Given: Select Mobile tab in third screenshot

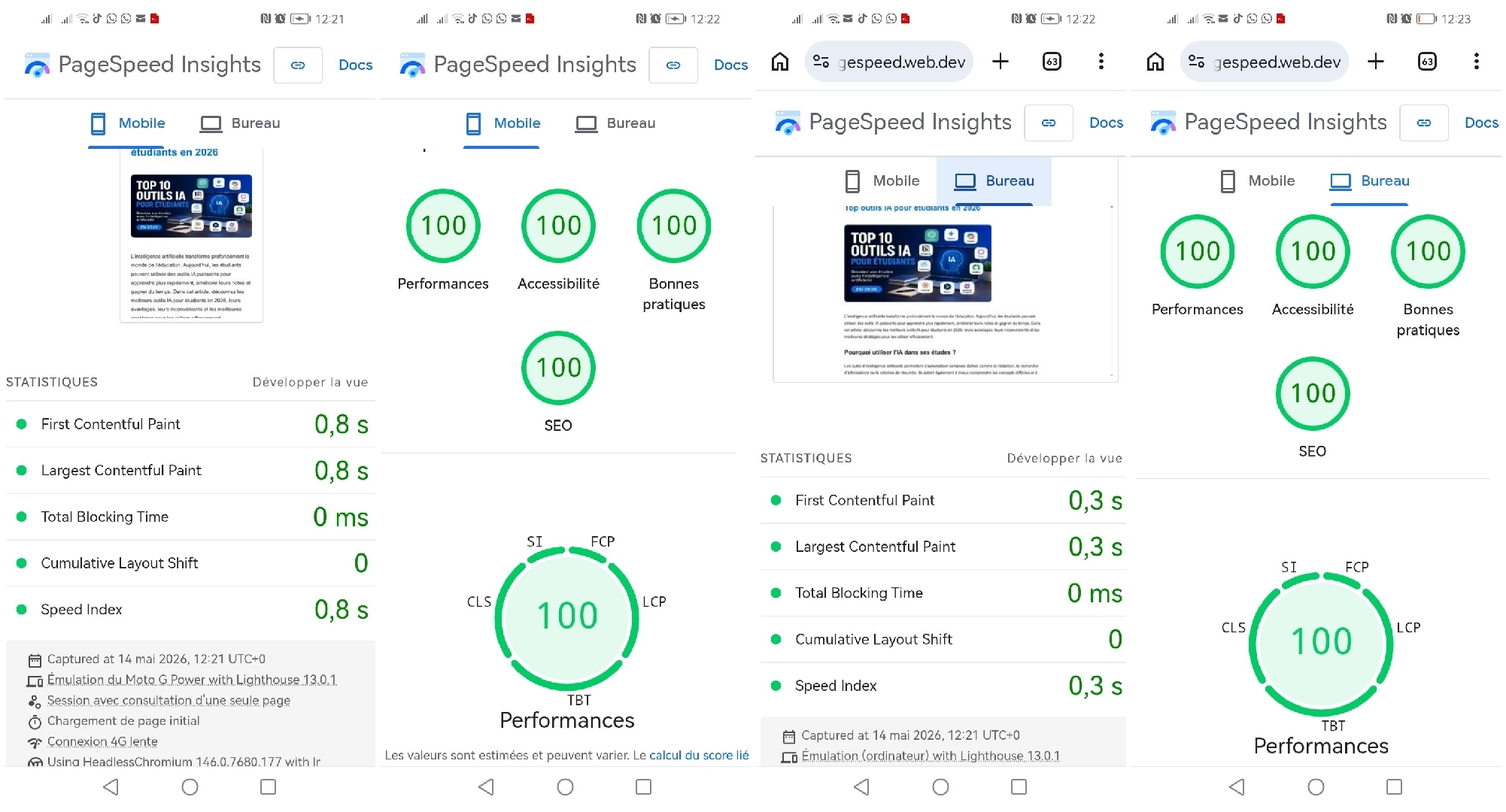Looking at the screenshot, I should 882,181.
